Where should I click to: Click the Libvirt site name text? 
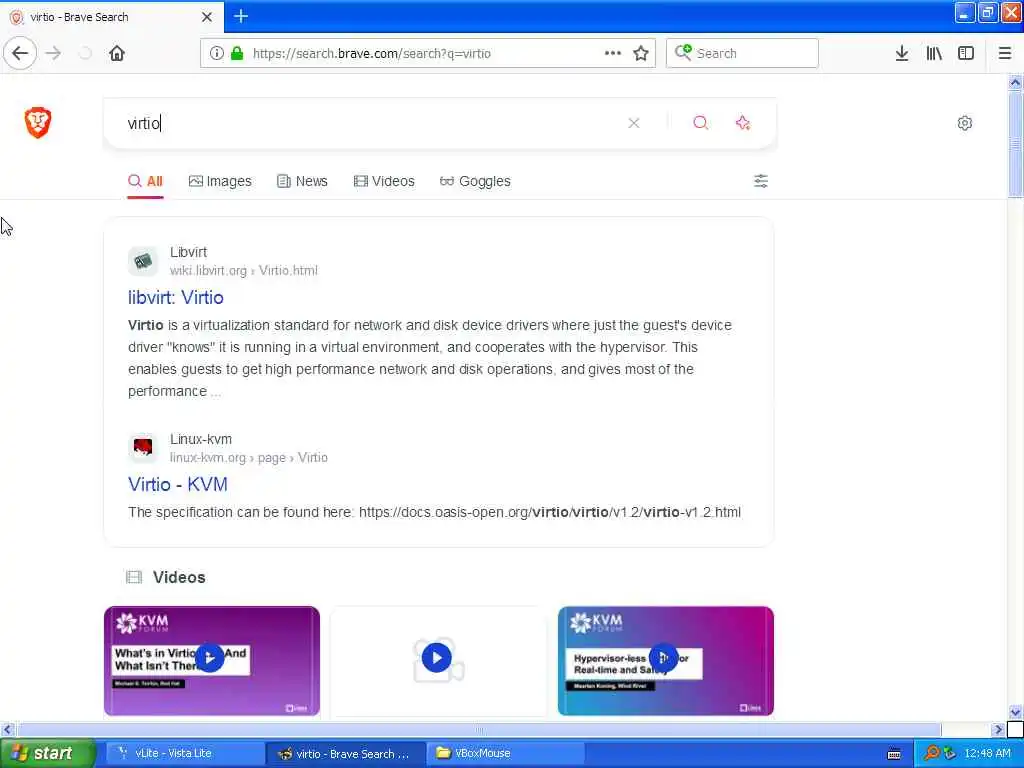pyautogui.click(x=188, y=252)
